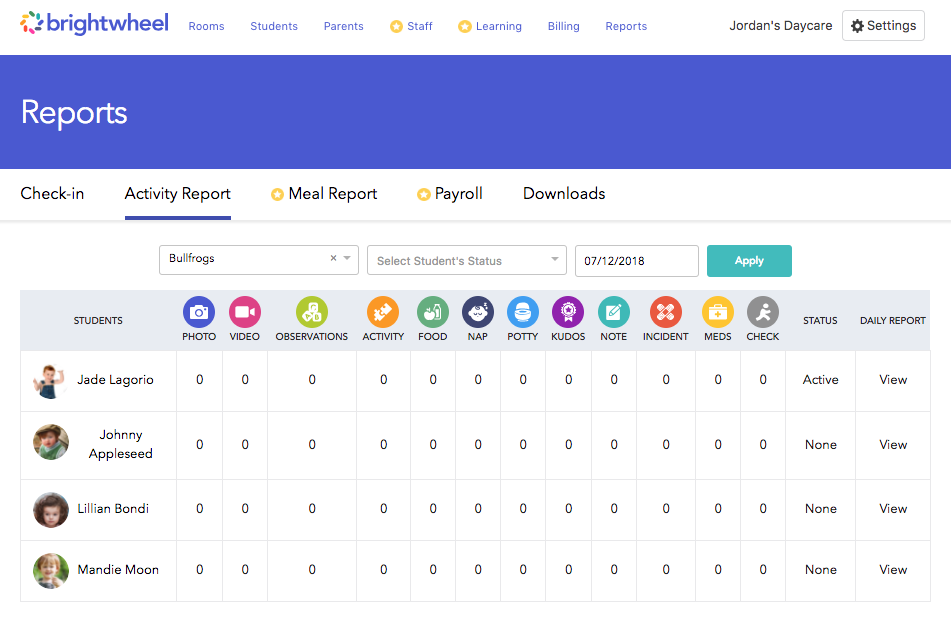Open the Check-in tab
The height and width of the screenshot is (617, 951).
click(x=52, y=194)
